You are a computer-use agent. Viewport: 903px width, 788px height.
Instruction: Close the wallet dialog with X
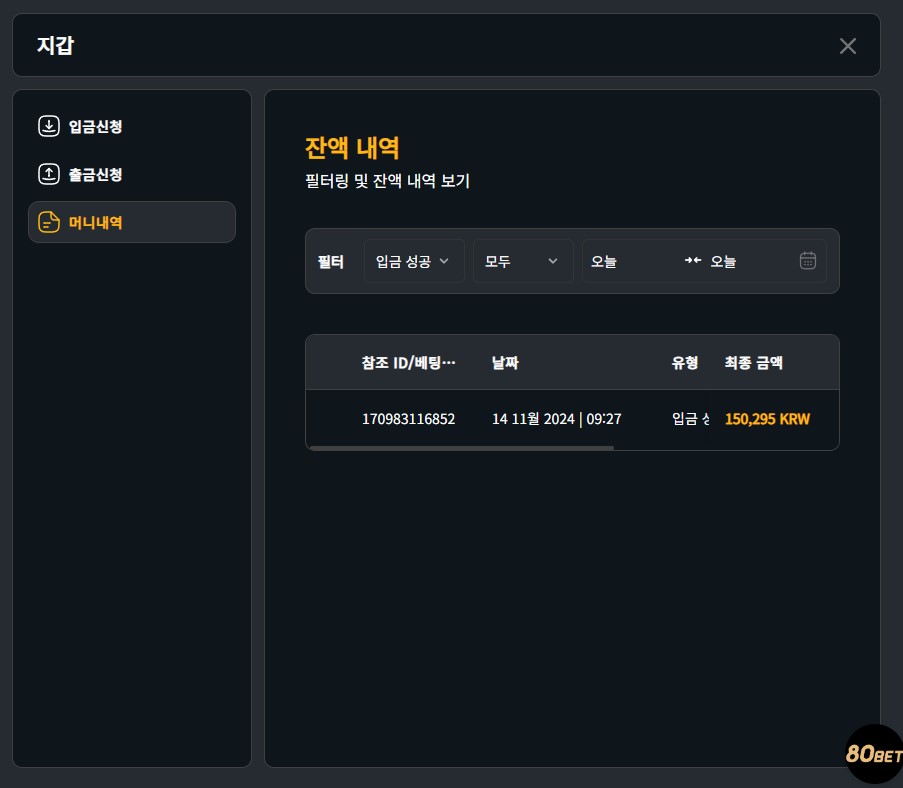[847, 46]
